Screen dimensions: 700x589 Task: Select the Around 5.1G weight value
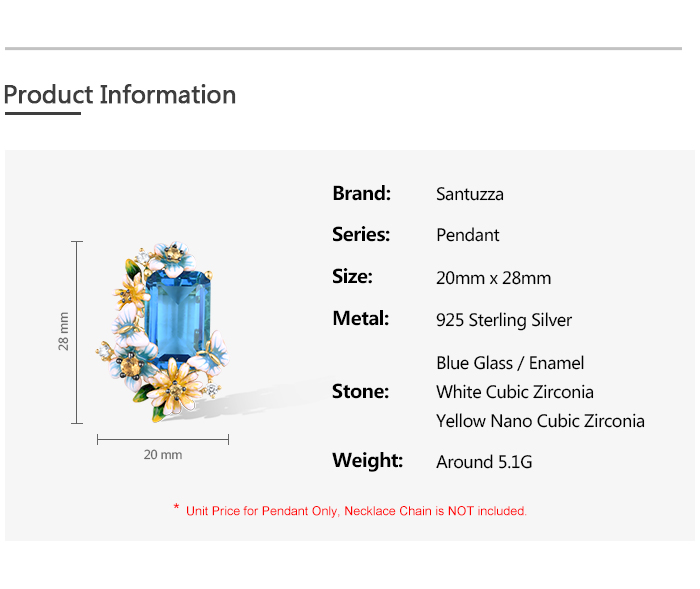[x=485, y=462]
